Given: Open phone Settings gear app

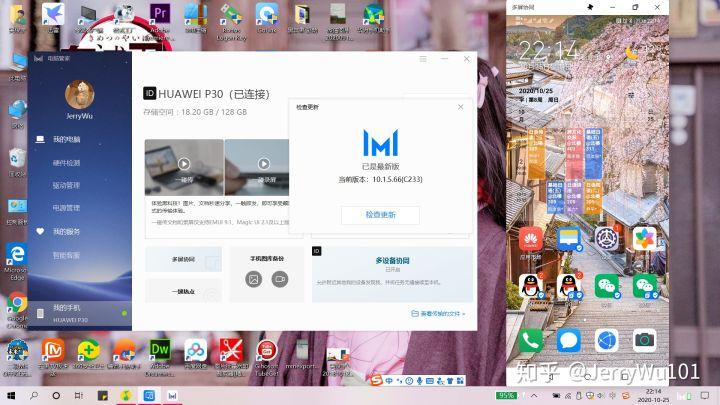Looking at the screenshot, I should tap(607, 239).
